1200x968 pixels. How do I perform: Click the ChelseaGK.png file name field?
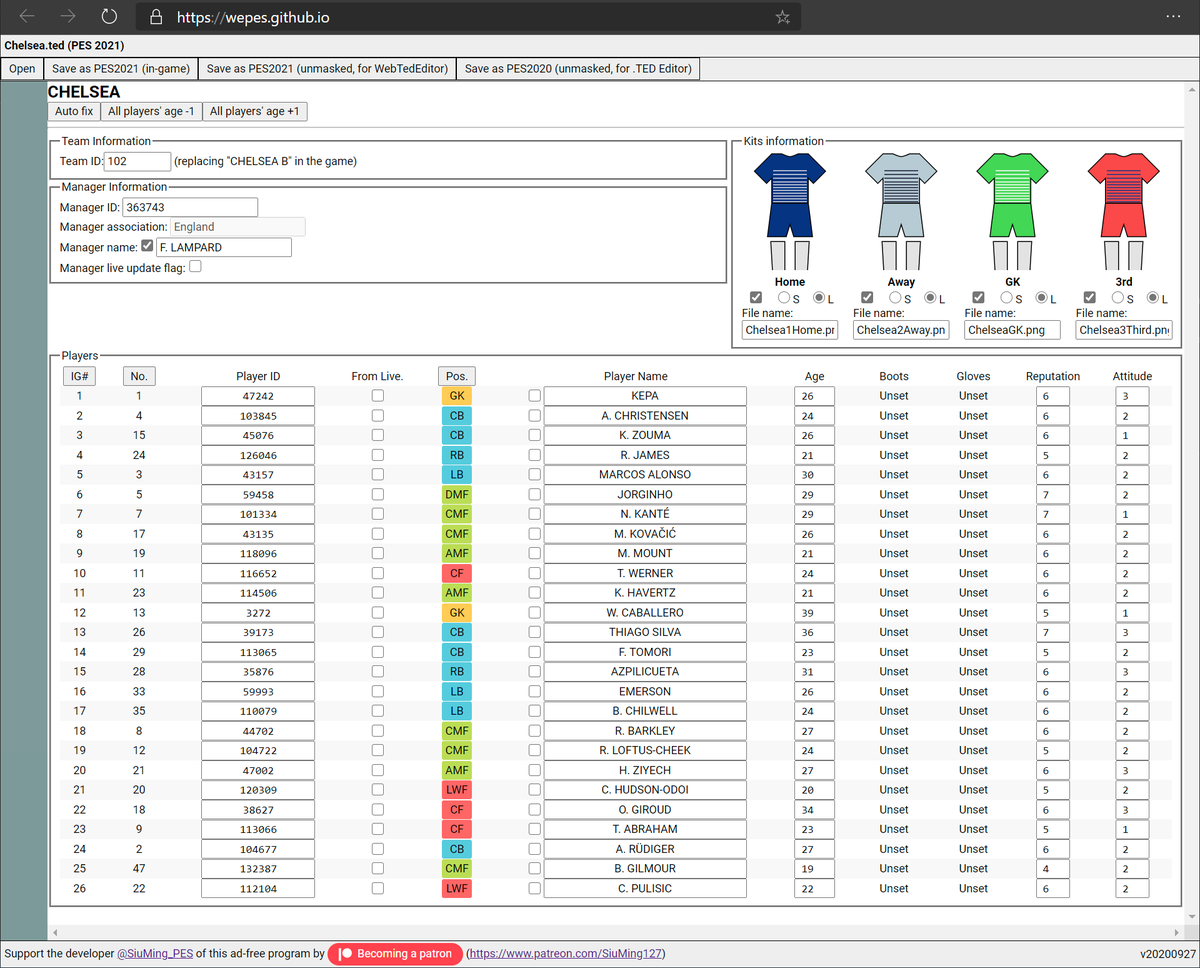tap(1012, 330)
